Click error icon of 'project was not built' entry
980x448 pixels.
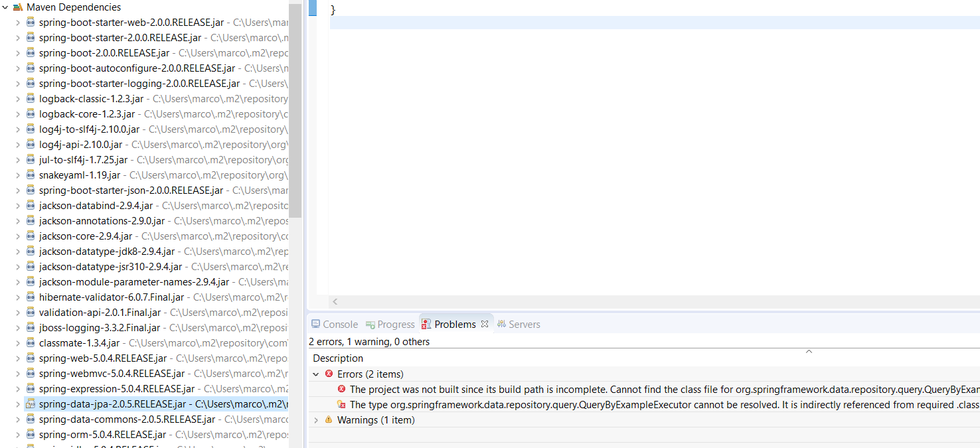click(341, 389)
